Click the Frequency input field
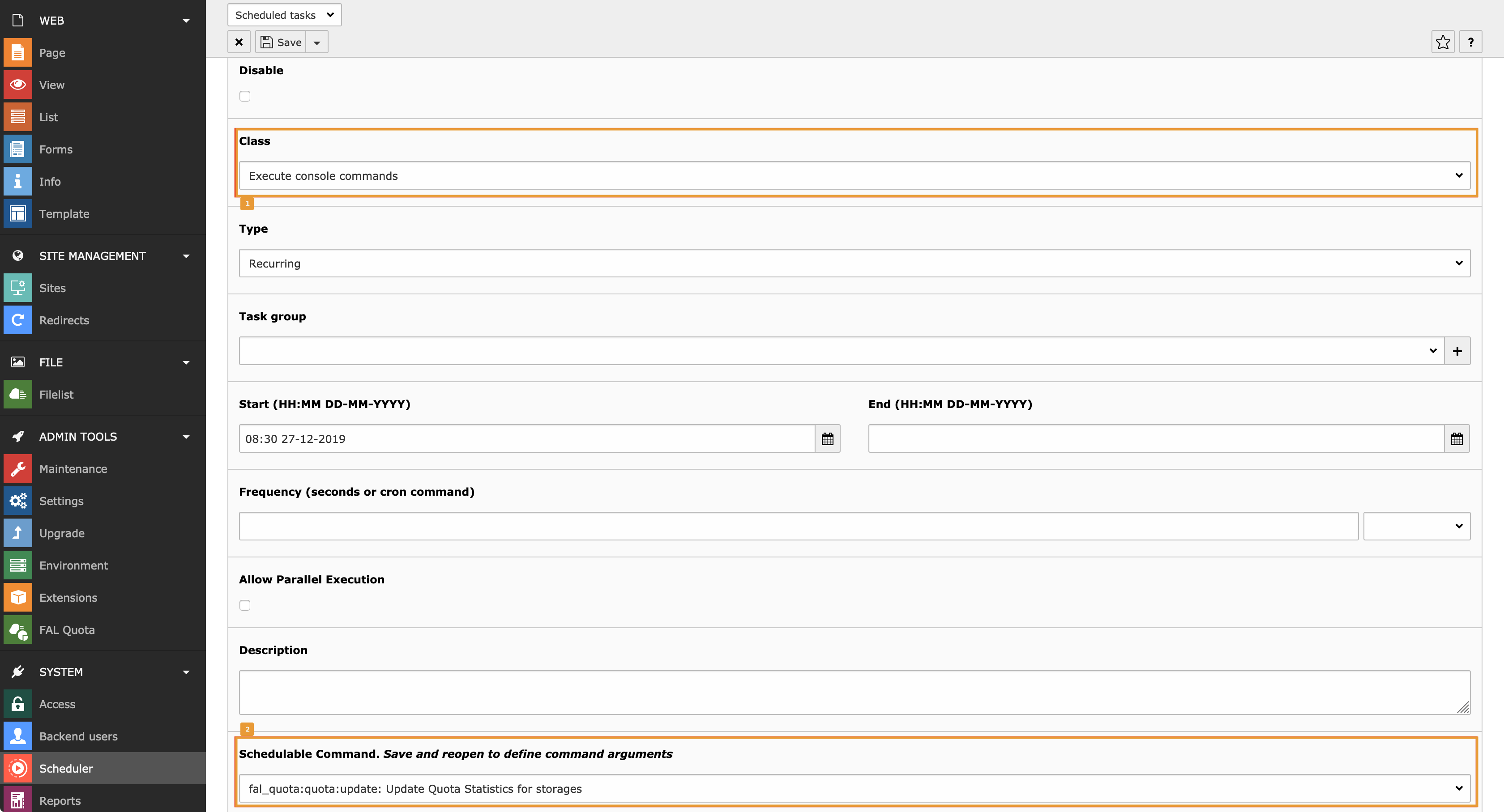The width and height of the screenshot is (1504, 812). (x=799, y=526)
